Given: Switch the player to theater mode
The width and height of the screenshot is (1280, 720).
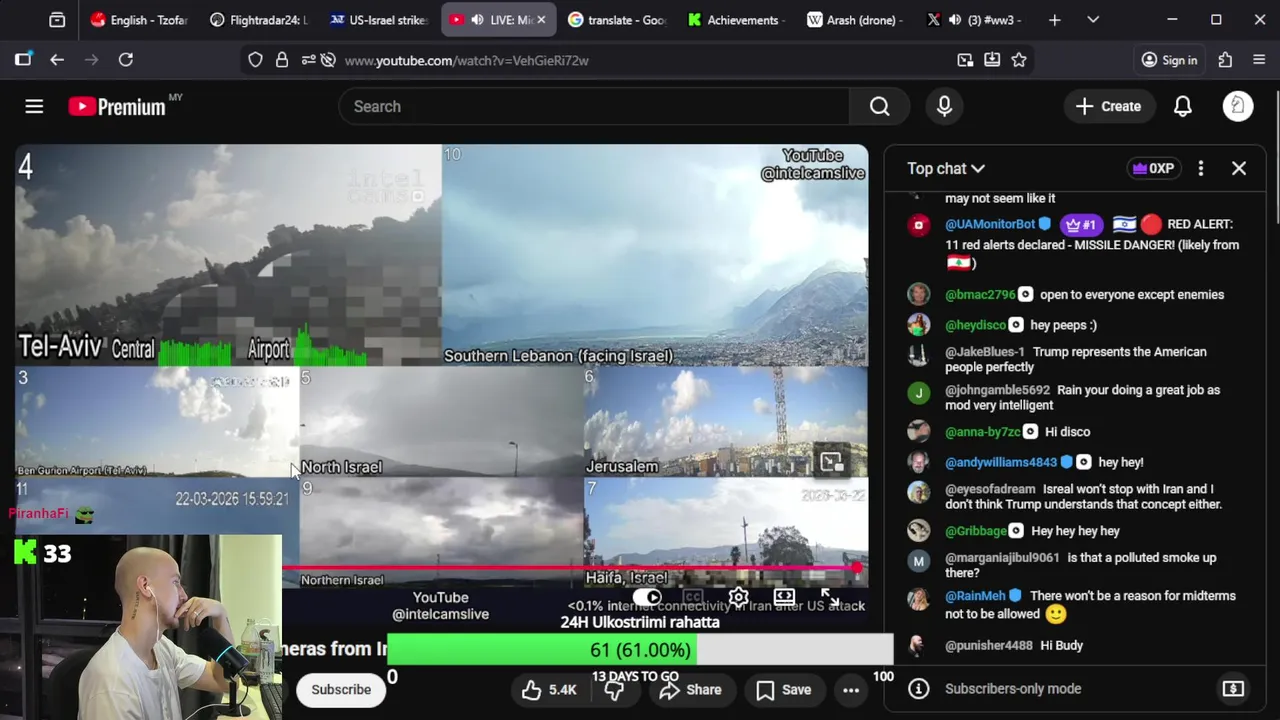Looking at the screenshot, I should 784,597.
